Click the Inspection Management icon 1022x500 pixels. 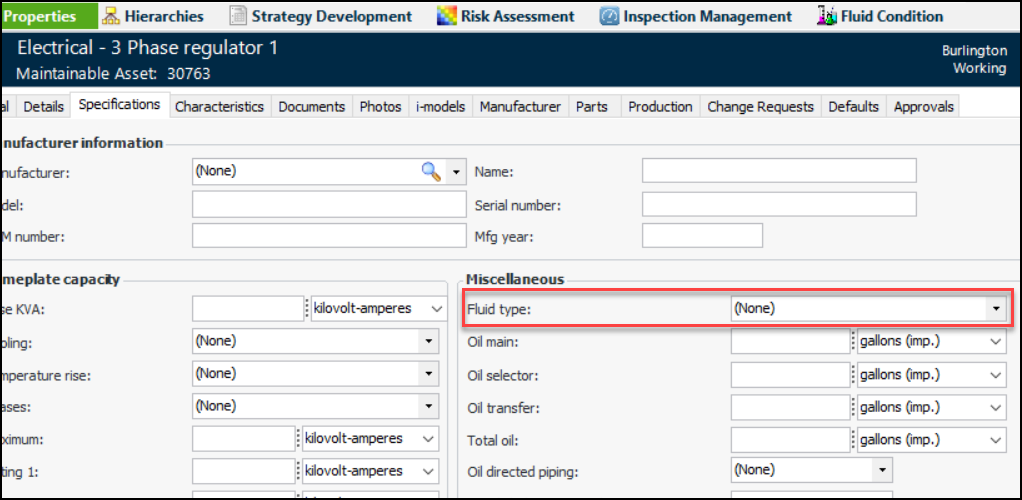click(609, 16)
